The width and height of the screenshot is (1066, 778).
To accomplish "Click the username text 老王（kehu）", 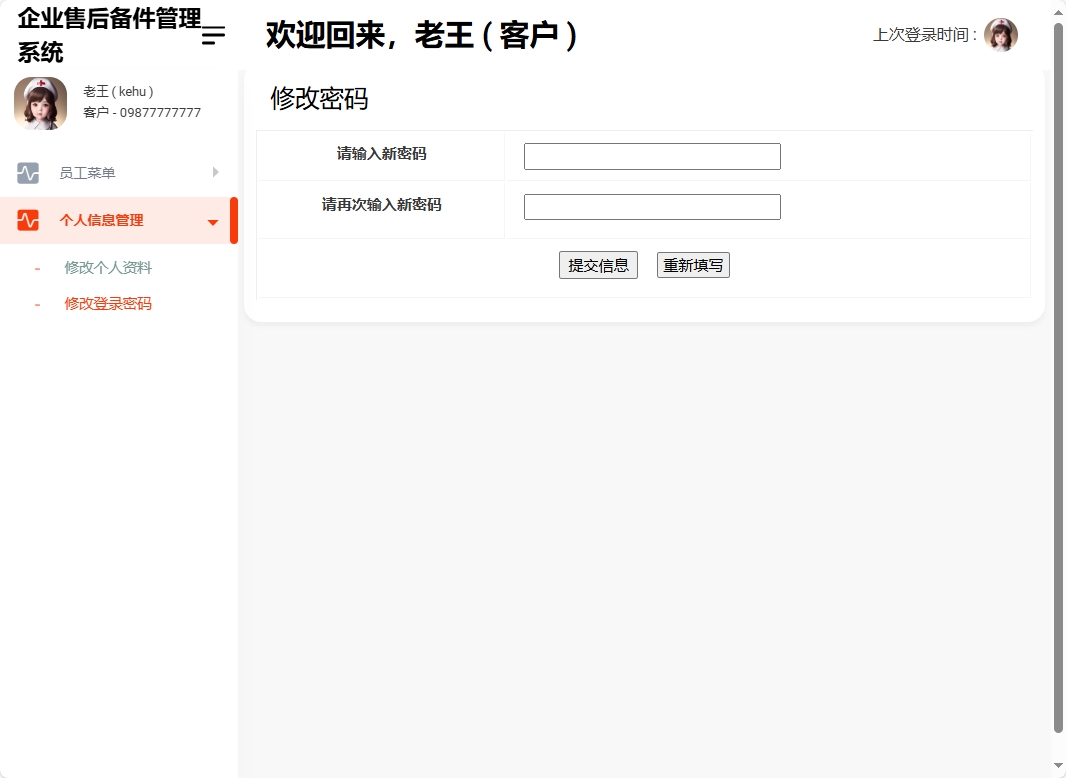I will click(x=116, y=91).
